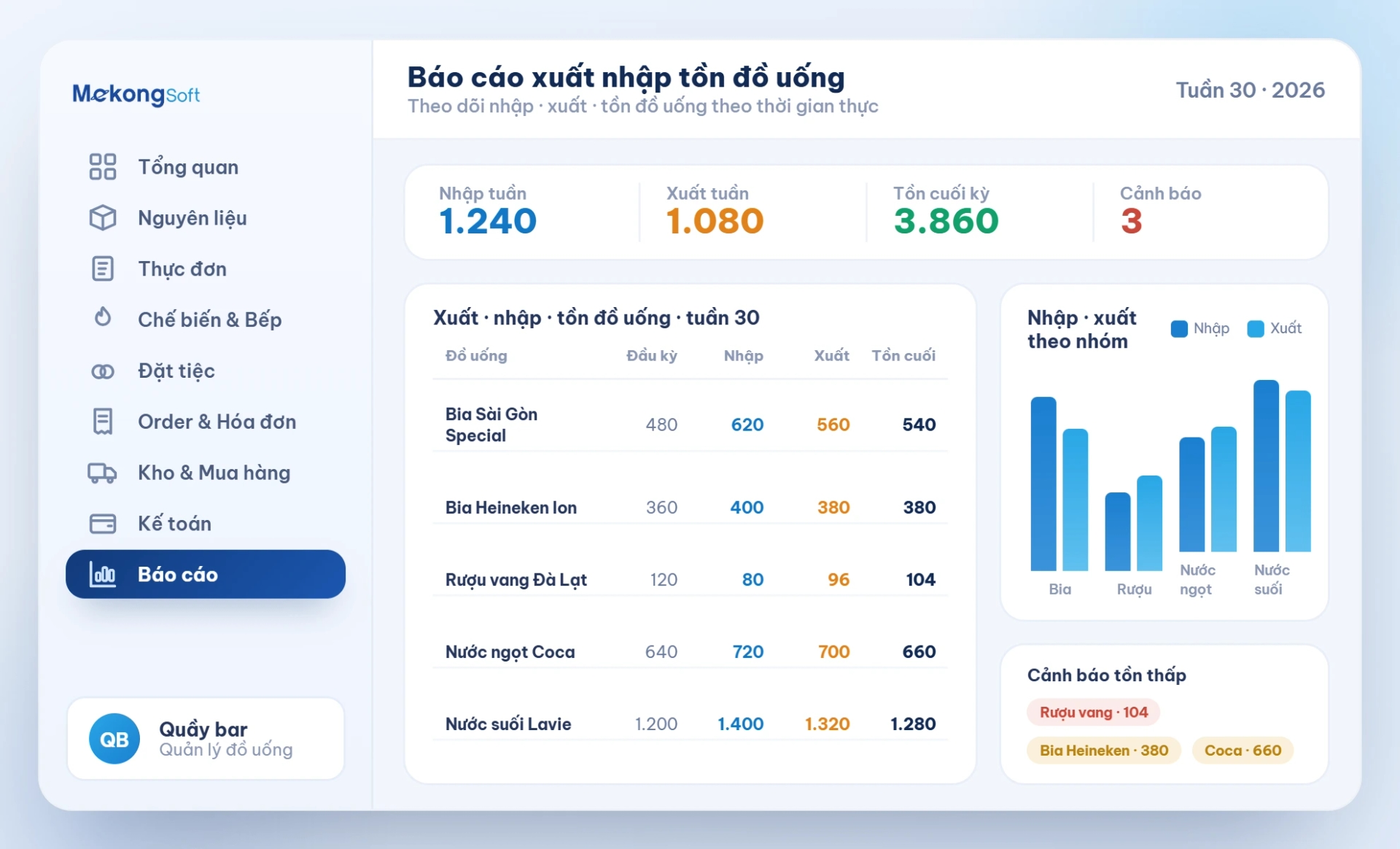Click the Nước ngọt Xuất bar
The image size is (1400, 849).
[x=1224, y=489]
